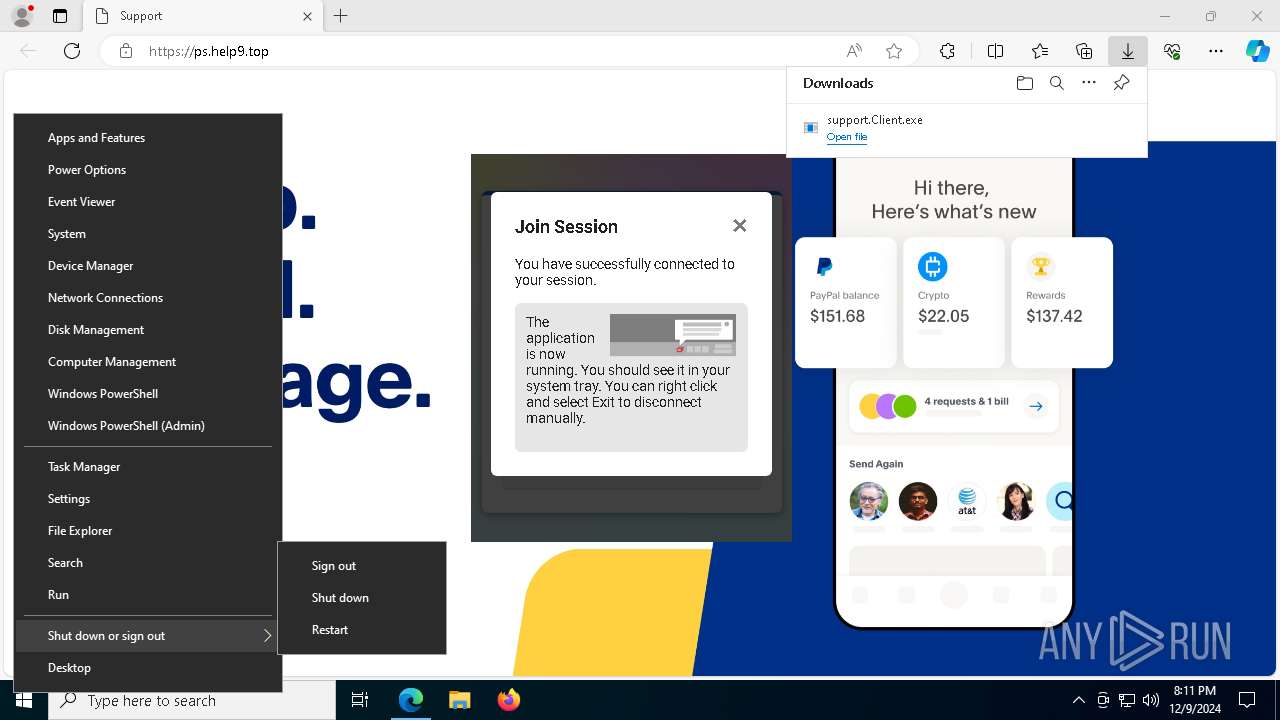Click the requests and bill arrow

[1036, 406]
